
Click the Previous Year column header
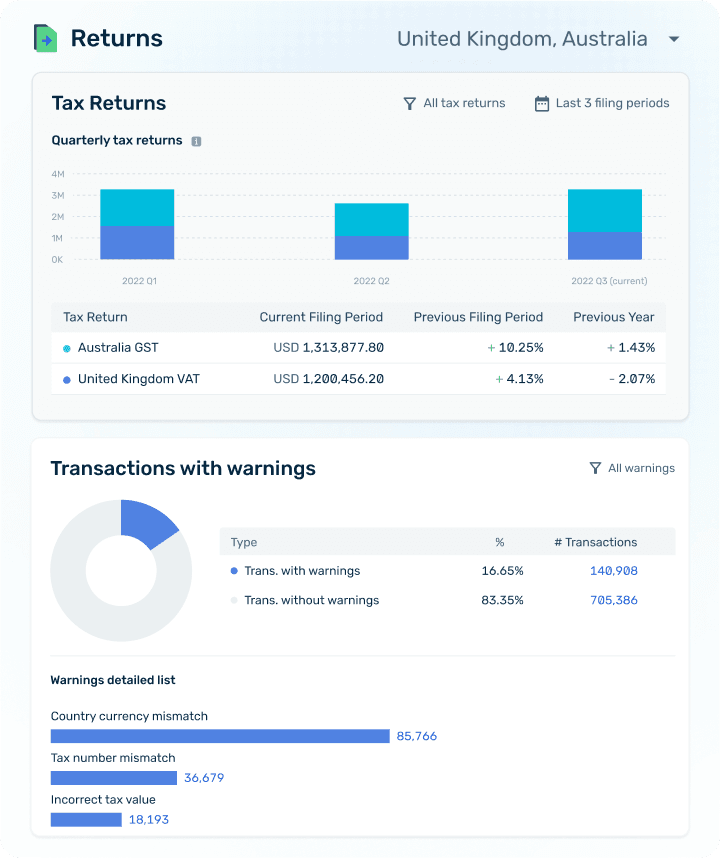coord(613,317)
